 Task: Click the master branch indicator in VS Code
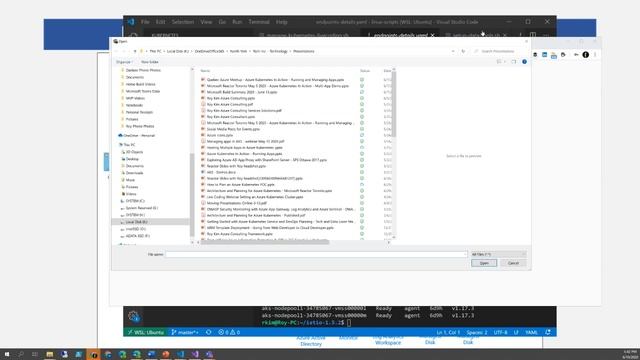(184, 333)
